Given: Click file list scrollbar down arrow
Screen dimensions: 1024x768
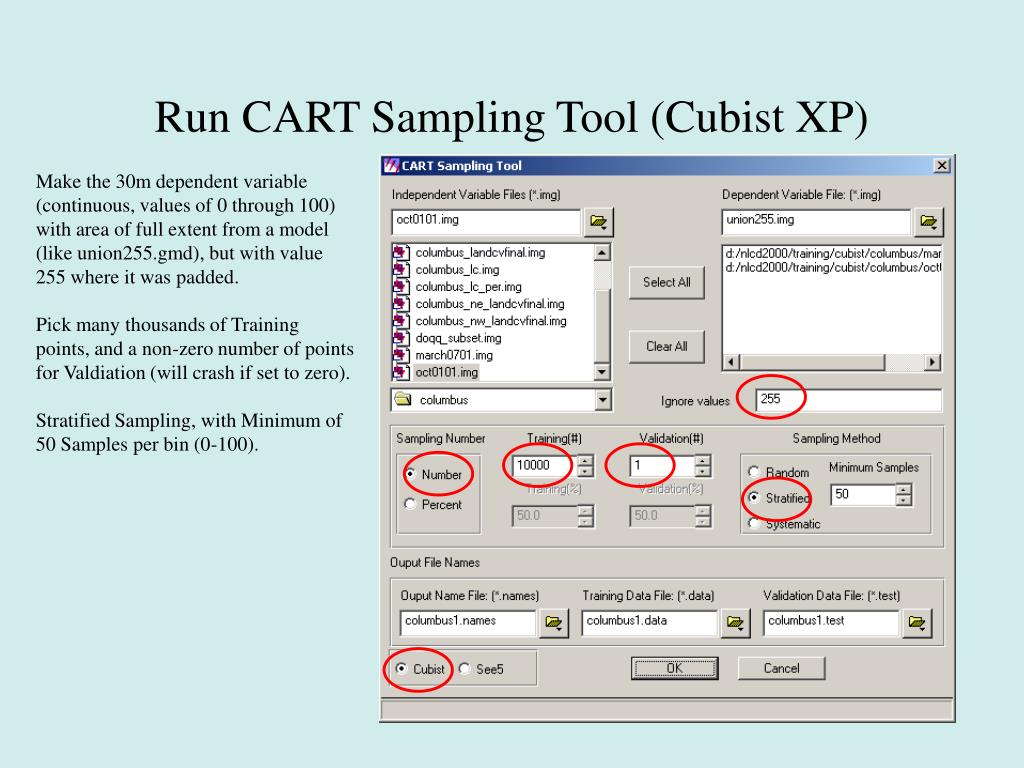Looking at the screenshot, I should [x=602, y=372].
